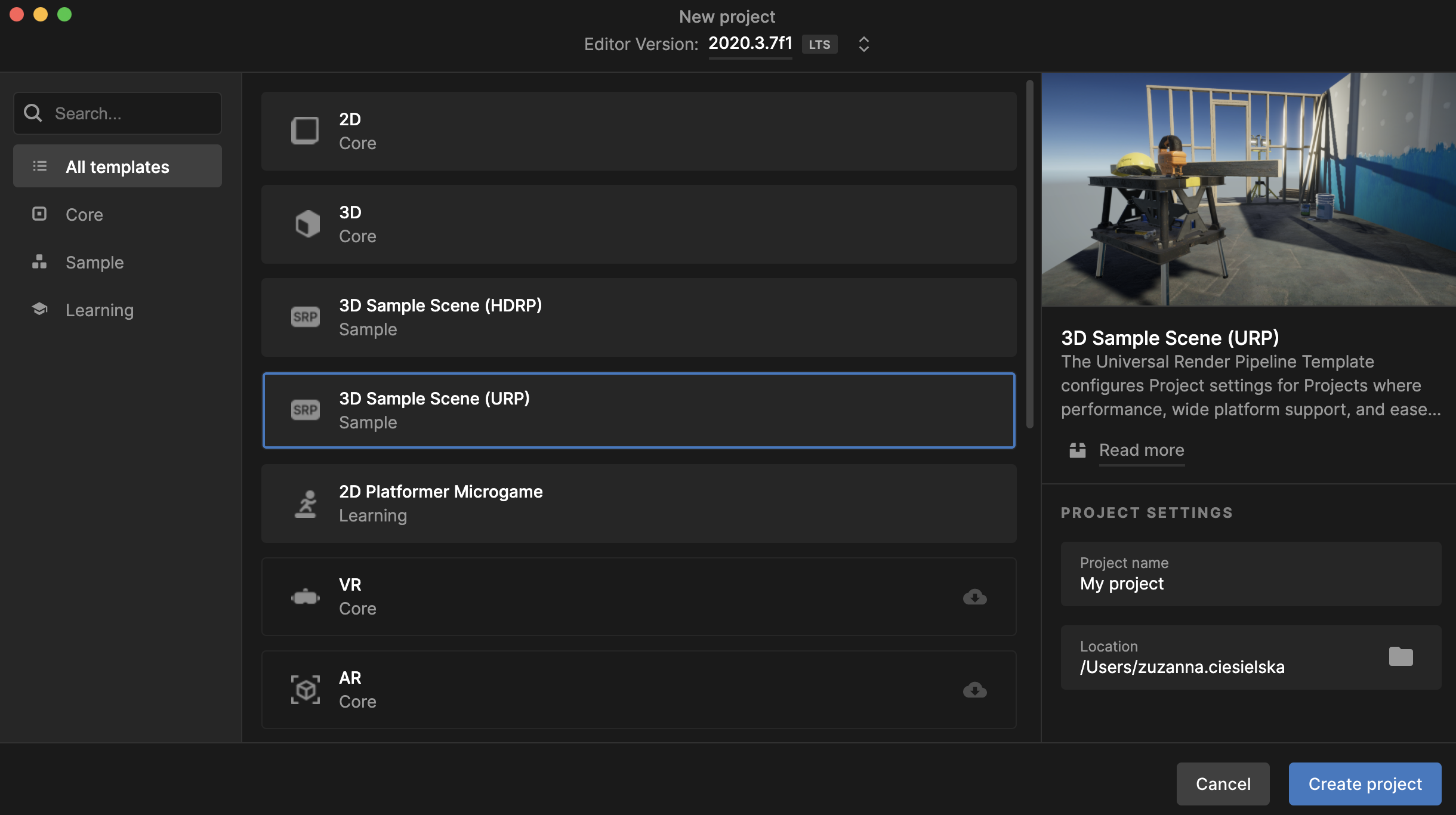The image size is (1456, 815).
Task: Click the AR template cube icon
Action: click(305, 690)
